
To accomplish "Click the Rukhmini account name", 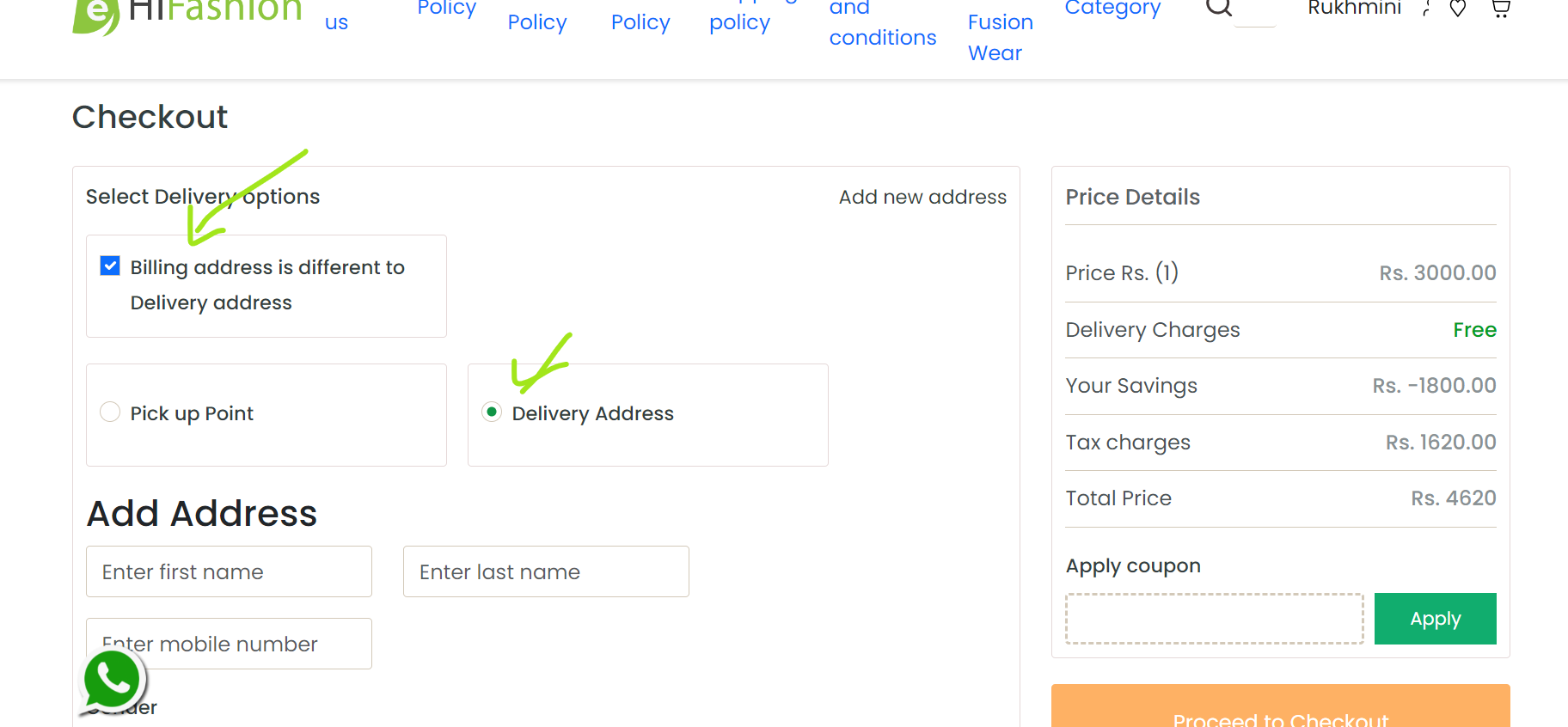I will (x=1354, y=8).
